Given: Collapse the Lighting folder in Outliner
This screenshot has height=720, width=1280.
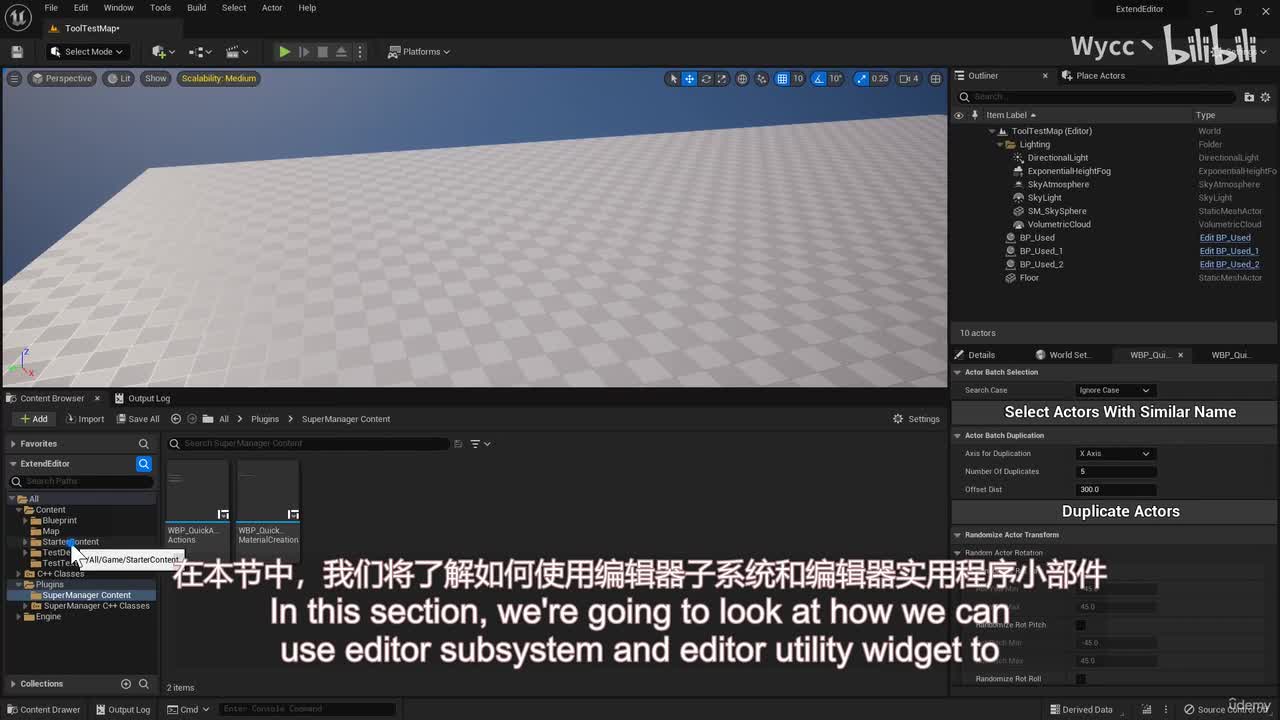Looking at the screenshot, I should (x=998, y=145).
